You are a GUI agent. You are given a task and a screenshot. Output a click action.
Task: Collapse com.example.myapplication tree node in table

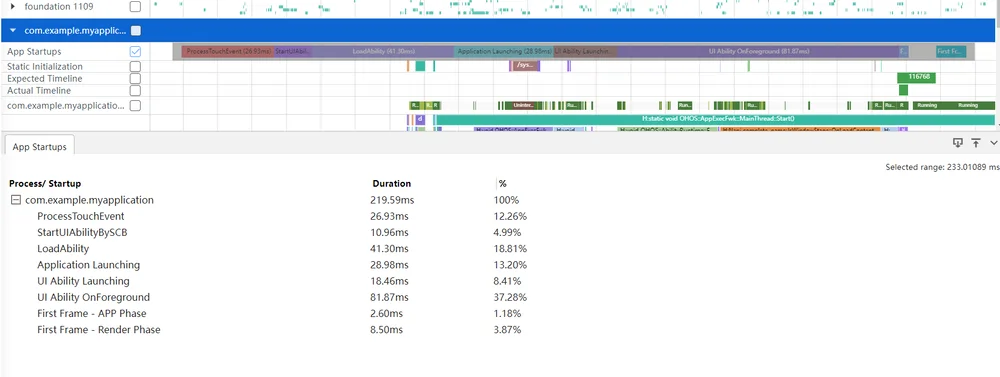point(15,200)
